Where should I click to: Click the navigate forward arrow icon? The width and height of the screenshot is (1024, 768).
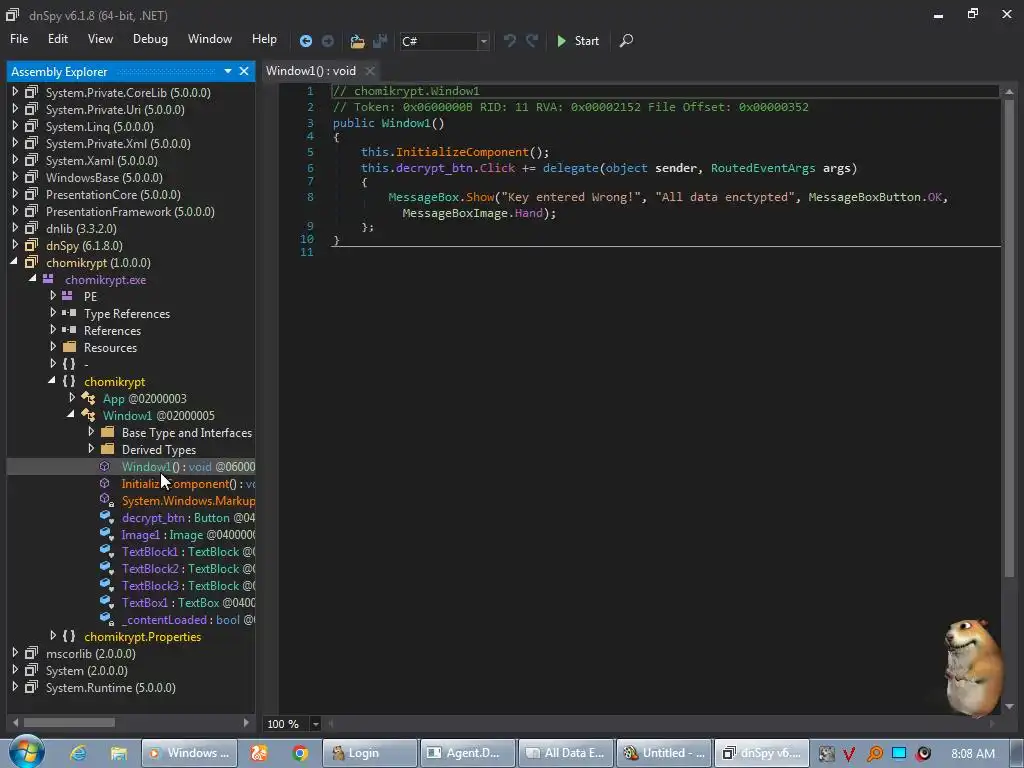(328, 41)
